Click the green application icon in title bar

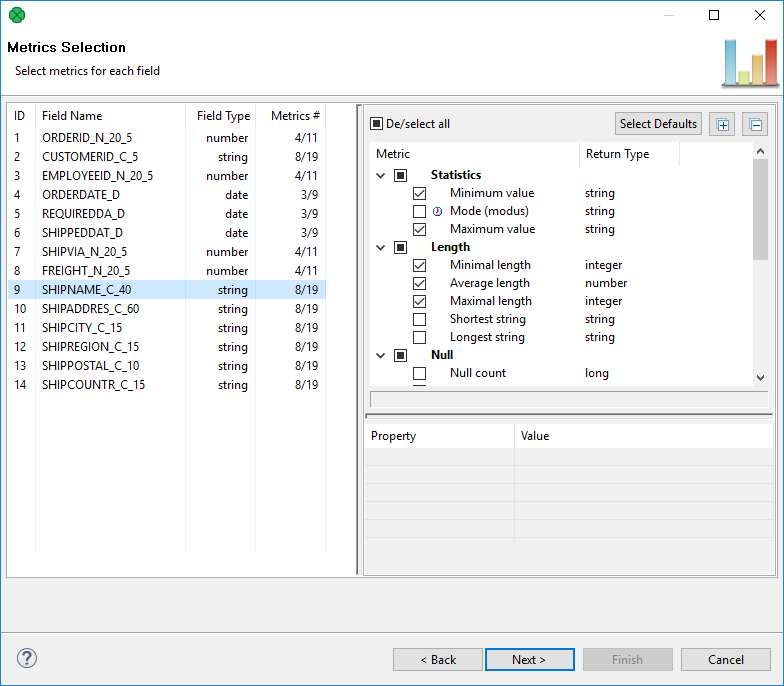pos(16,15)
